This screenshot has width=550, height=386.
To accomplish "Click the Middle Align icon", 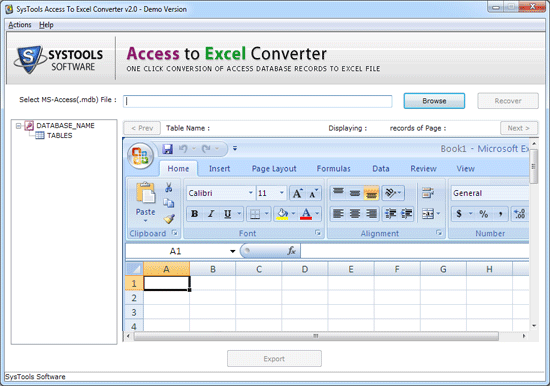I will click(x=355, y=193).
